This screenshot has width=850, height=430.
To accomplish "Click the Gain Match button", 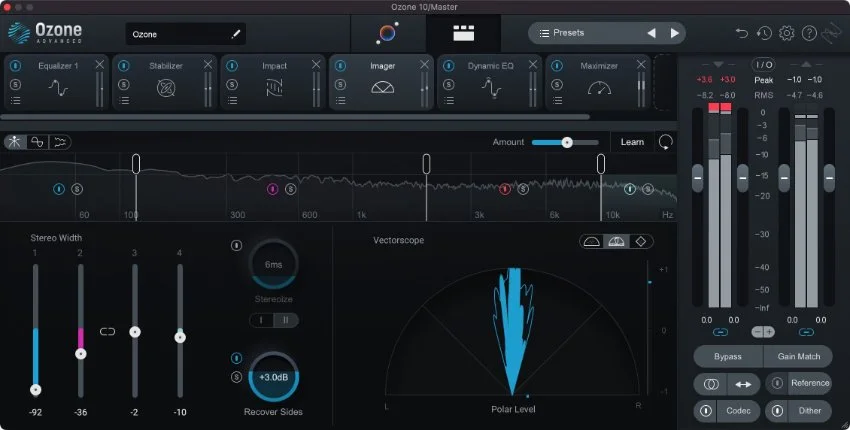I will coord(799,357).
